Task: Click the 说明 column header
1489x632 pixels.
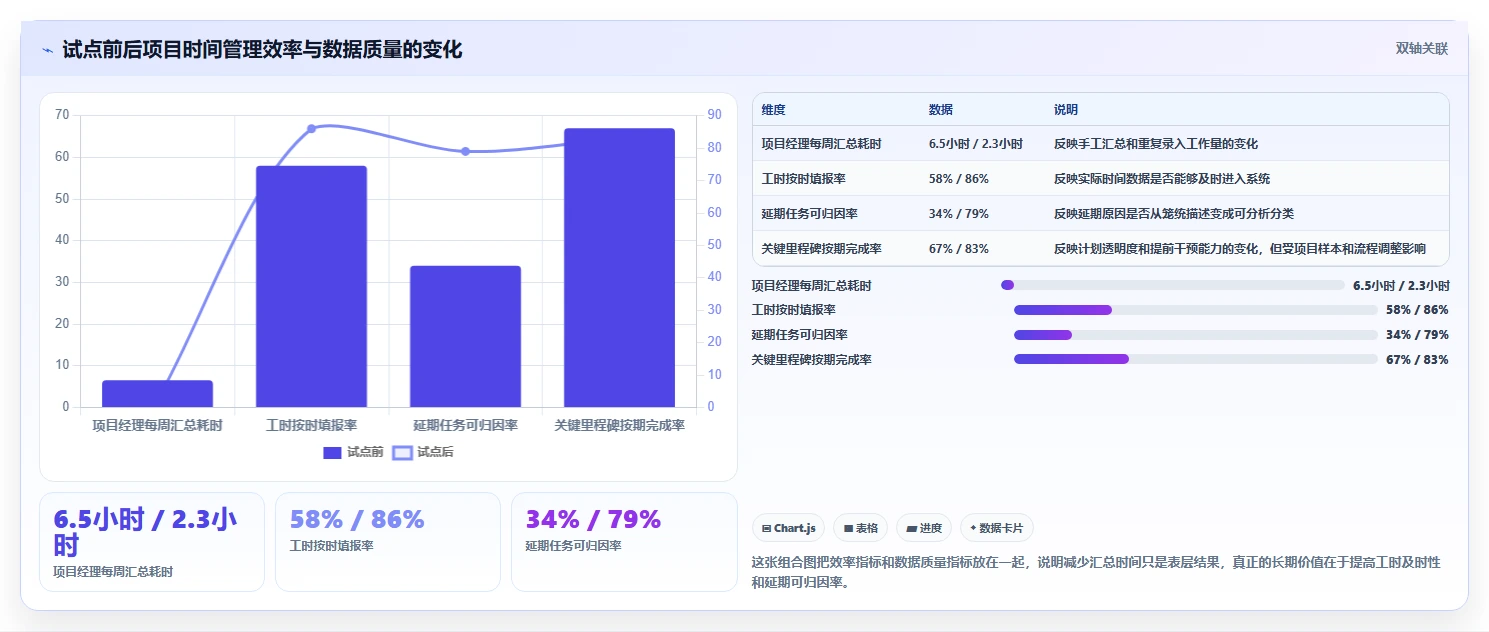Action: coord(1066,110)
